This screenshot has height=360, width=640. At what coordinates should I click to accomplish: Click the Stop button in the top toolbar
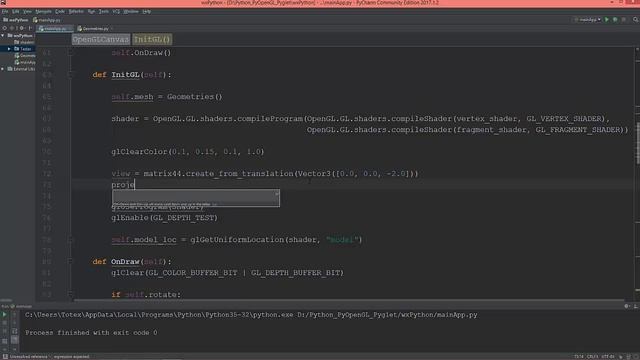tap(624, 20)
